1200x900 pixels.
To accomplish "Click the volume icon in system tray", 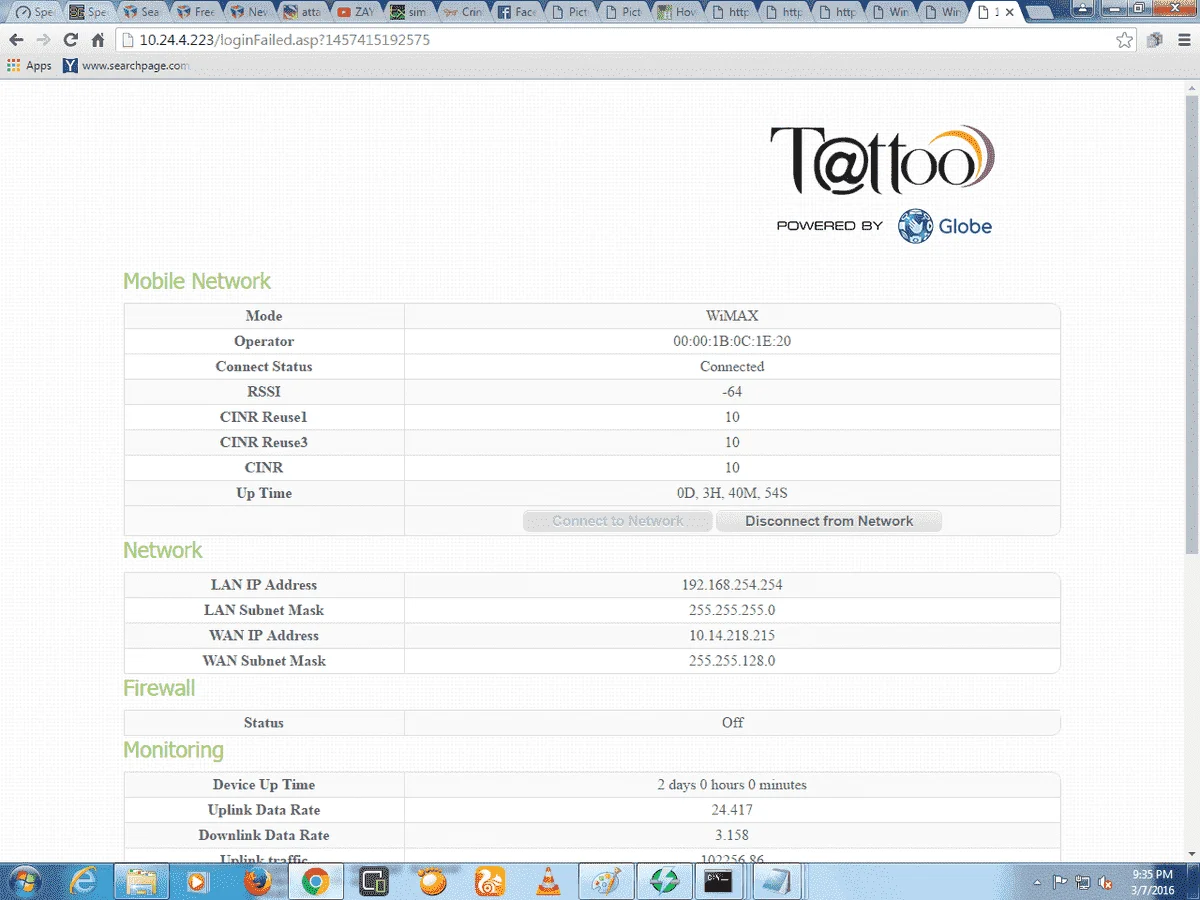I will click(x=1106, y=882).
